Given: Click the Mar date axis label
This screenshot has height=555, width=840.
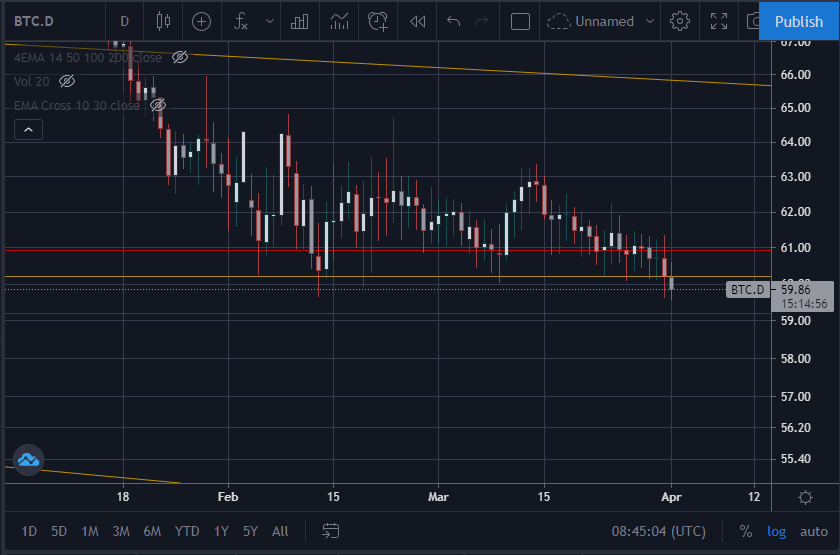Looking at the screenshot, I should click(x=438, y=497).
